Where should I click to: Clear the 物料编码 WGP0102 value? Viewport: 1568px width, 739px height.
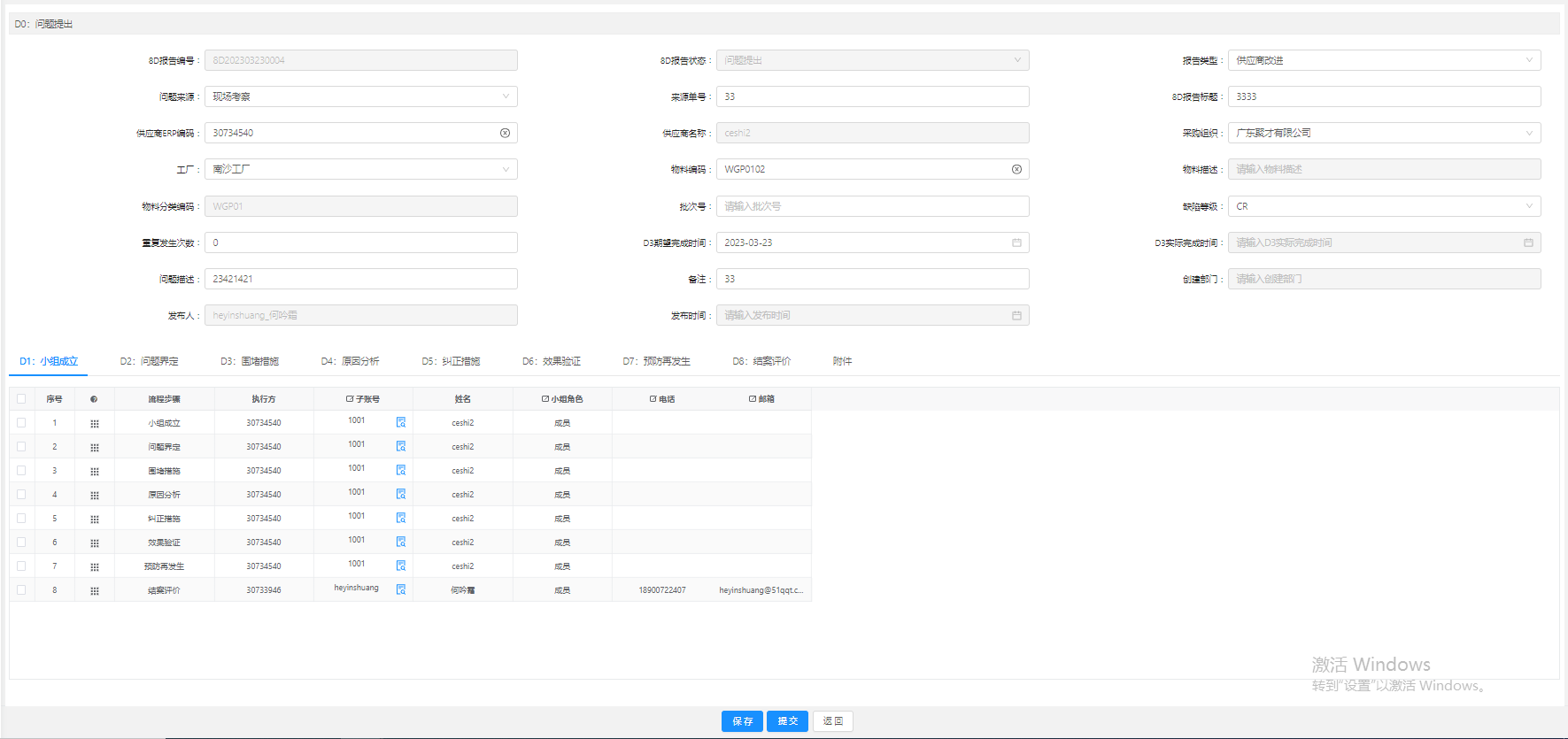tap(1016, 170)
